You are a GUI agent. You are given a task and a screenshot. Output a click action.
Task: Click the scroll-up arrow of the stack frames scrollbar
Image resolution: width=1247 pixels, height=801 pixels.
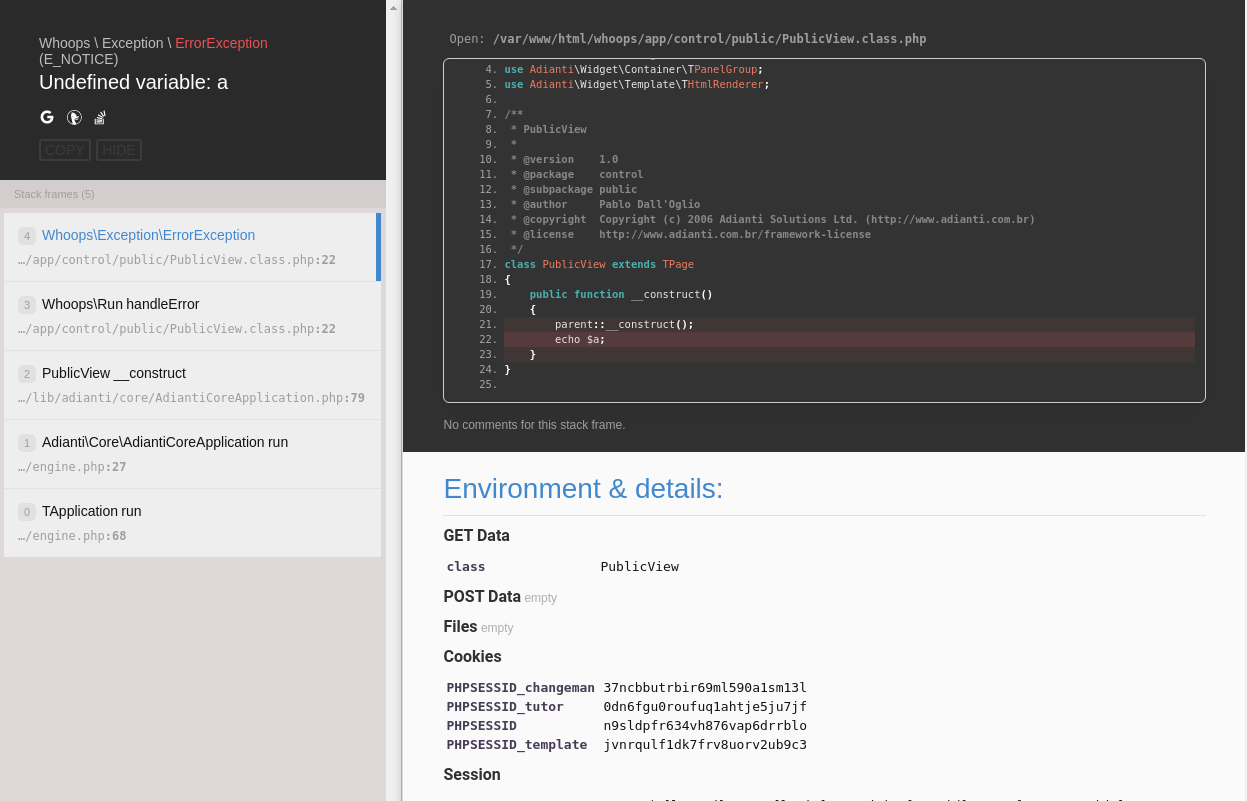pyautogui.click(x=393, y=7)
